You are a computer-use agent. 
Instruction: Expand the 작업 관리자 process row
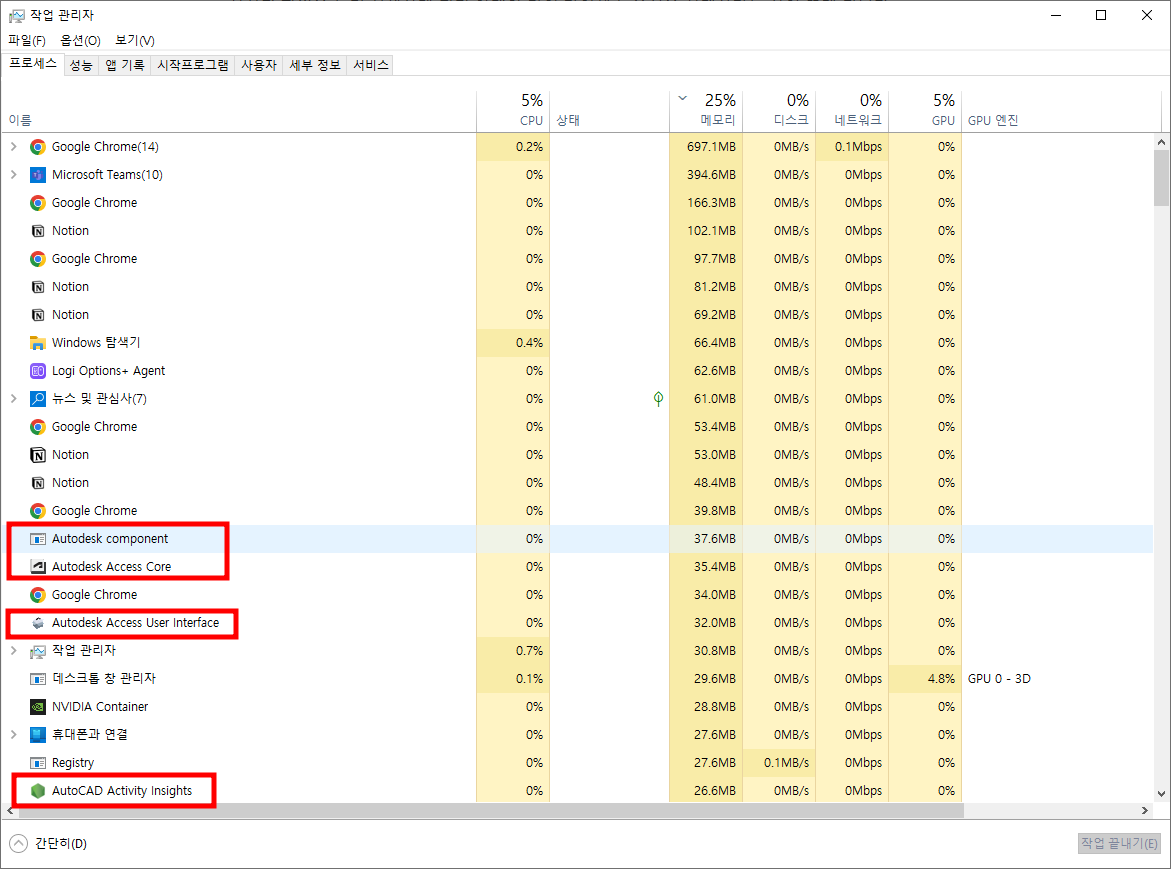tap(13, 651)
